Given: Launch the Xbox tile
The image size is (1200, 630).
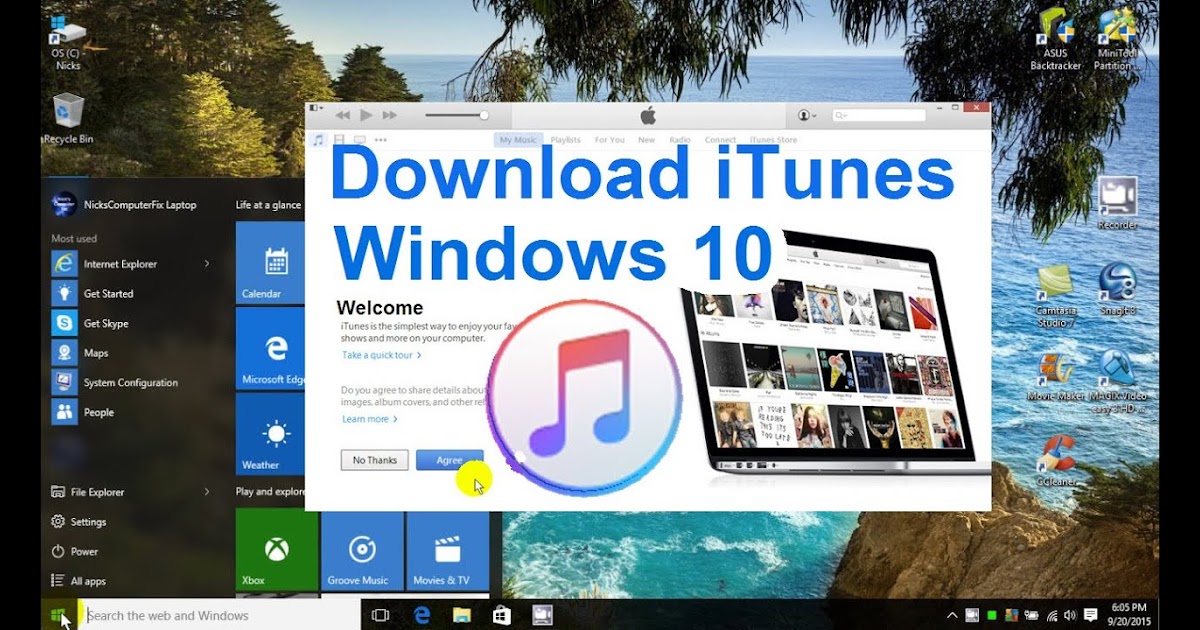Looking at the screenshot, I should tap(277, 550).
